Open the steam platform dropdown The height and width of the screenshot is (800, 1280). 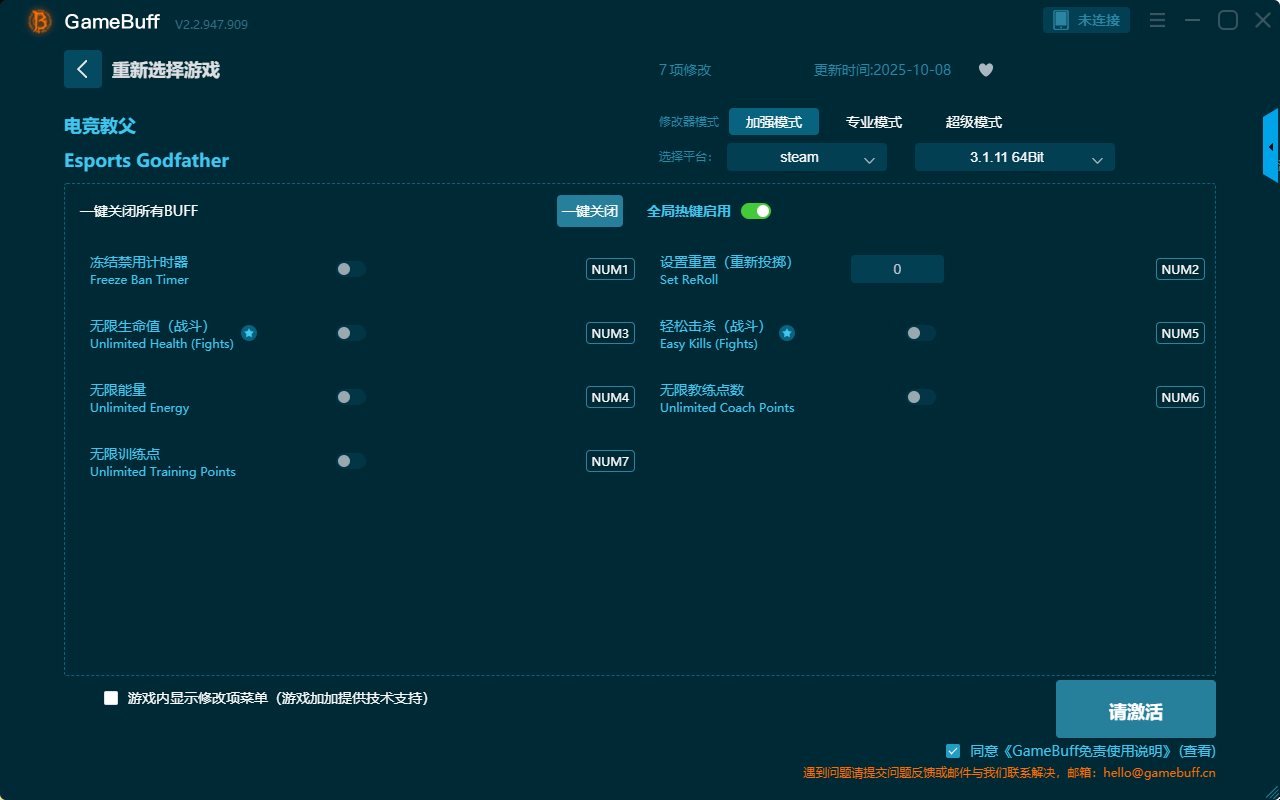click(806, 157)
